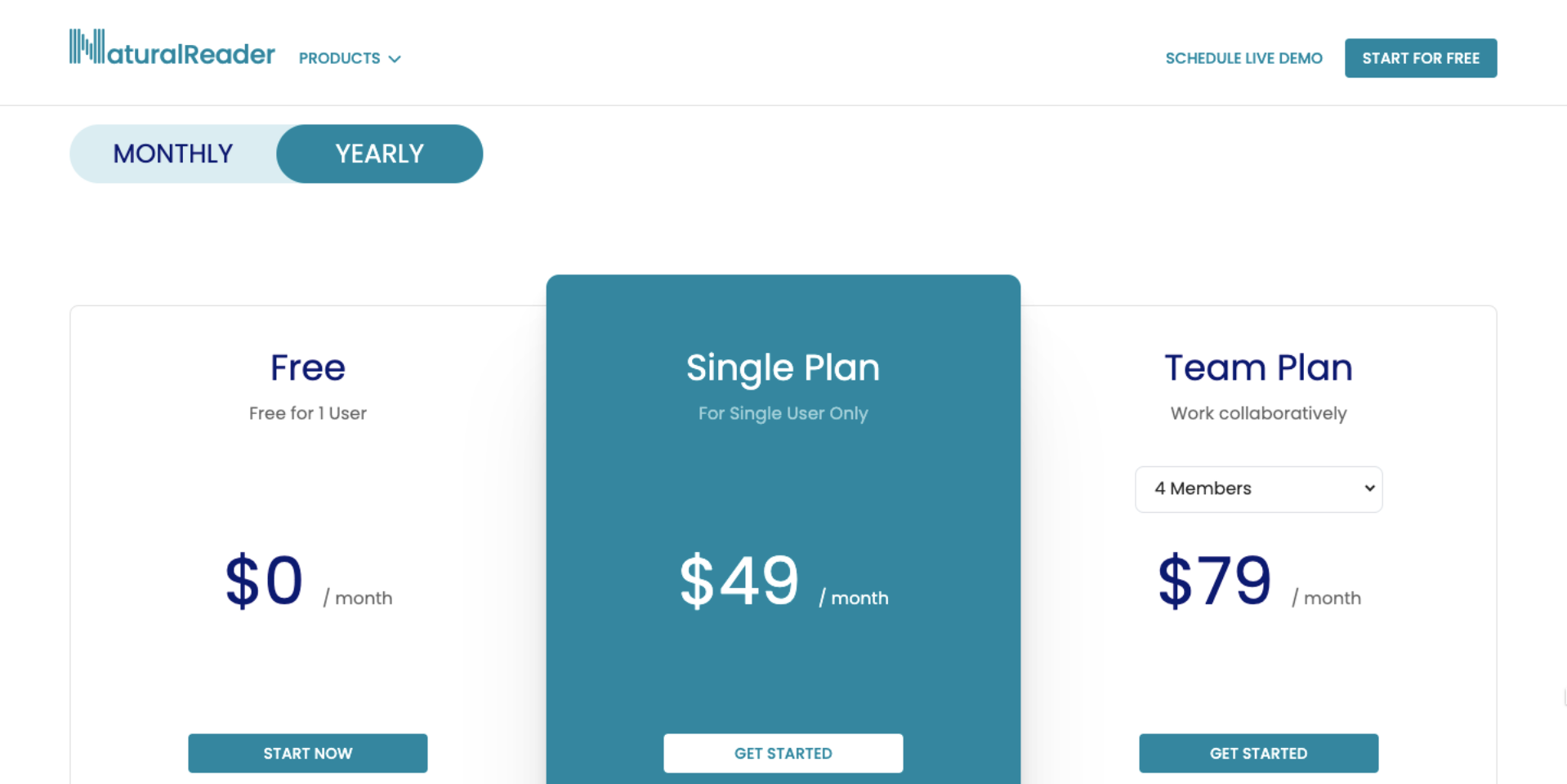Click GET STARTED on the Single Plan
The width and height of the screenshot is (1567, 784).
(783, 753)
